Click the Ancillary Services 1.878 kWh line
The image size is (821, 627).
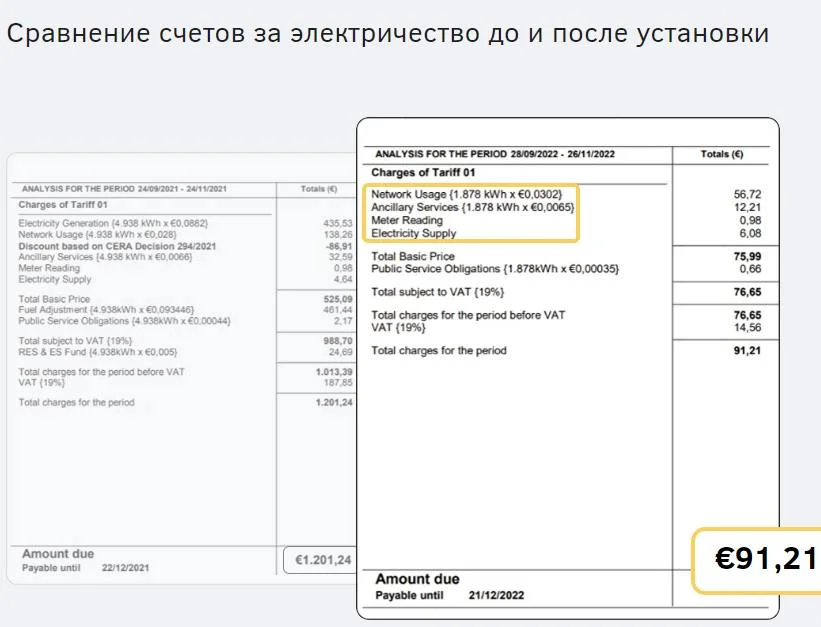click(472, 207)
